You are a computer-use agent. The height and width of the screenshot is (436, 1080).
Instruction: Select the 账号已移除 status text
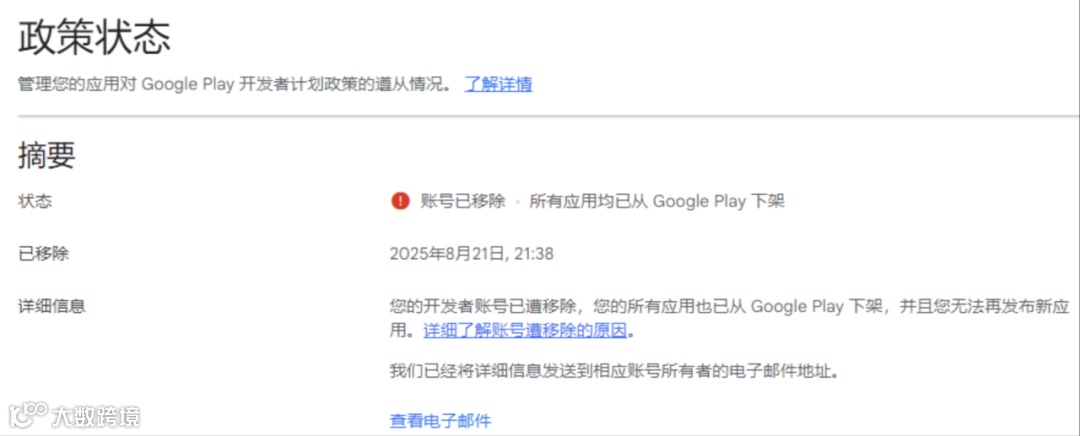coord(463,201)
